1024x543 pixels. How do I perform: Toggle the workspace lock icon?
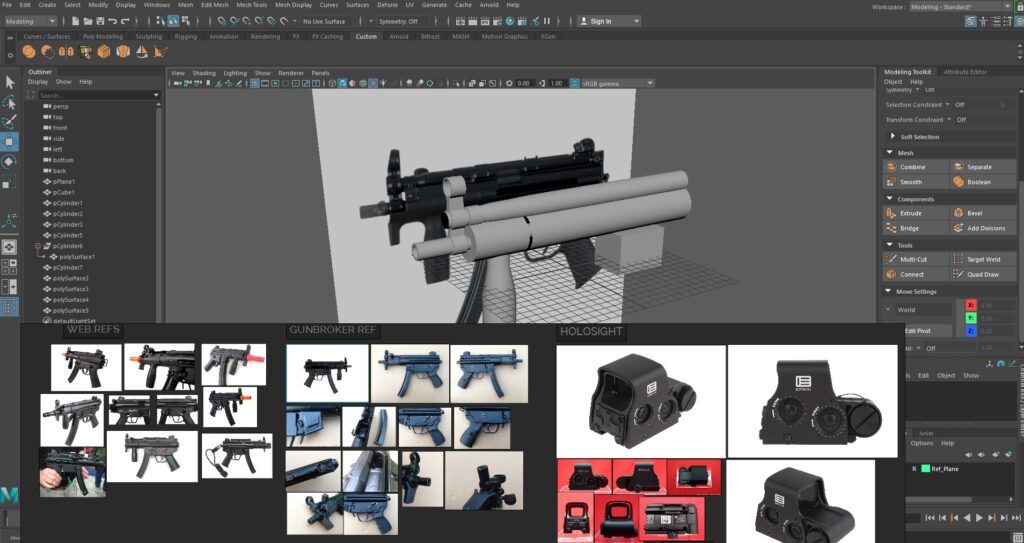coord(1019,7)
